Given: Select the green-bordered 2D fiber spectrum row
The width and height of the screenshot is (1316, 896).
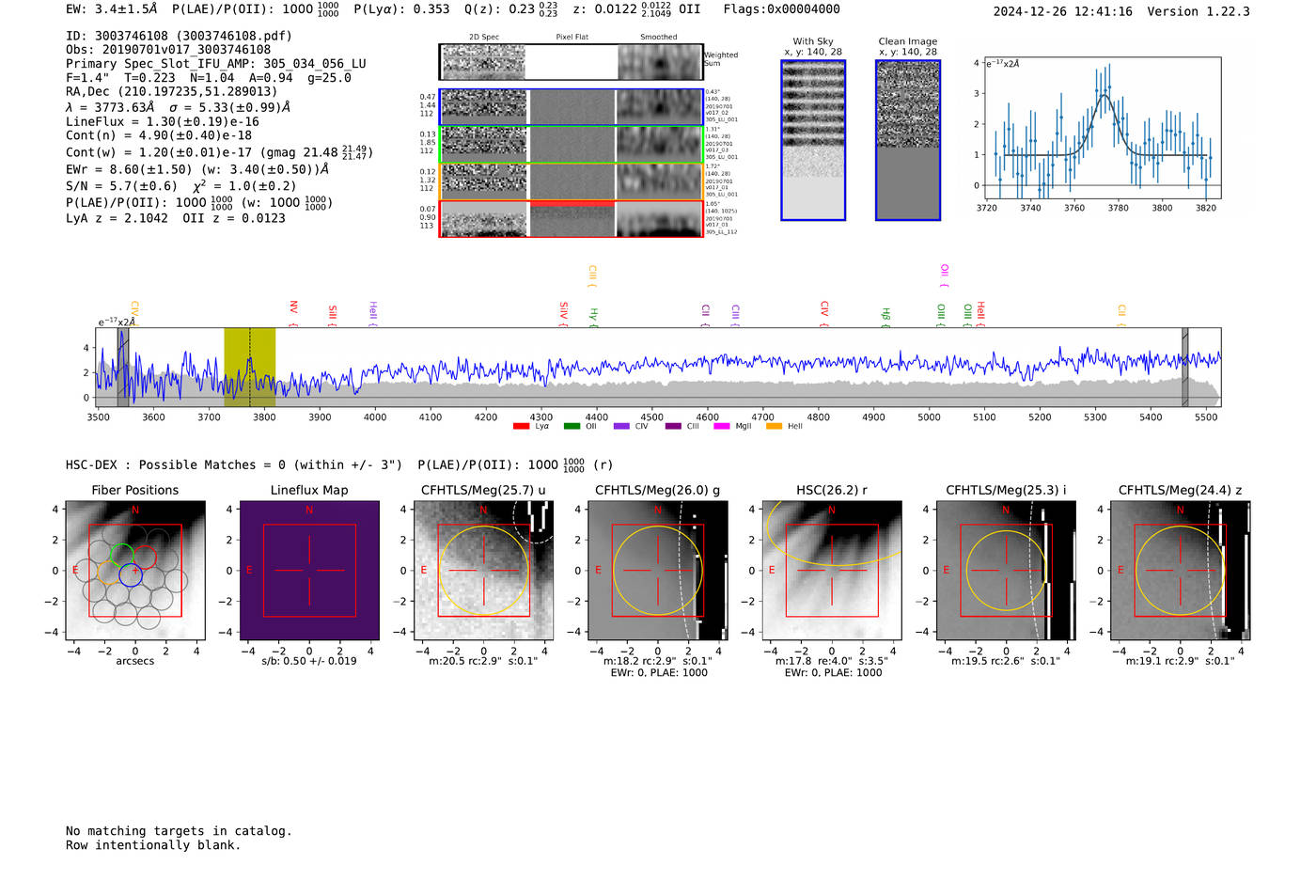Looking at the screenshot, I should [572, 144].
